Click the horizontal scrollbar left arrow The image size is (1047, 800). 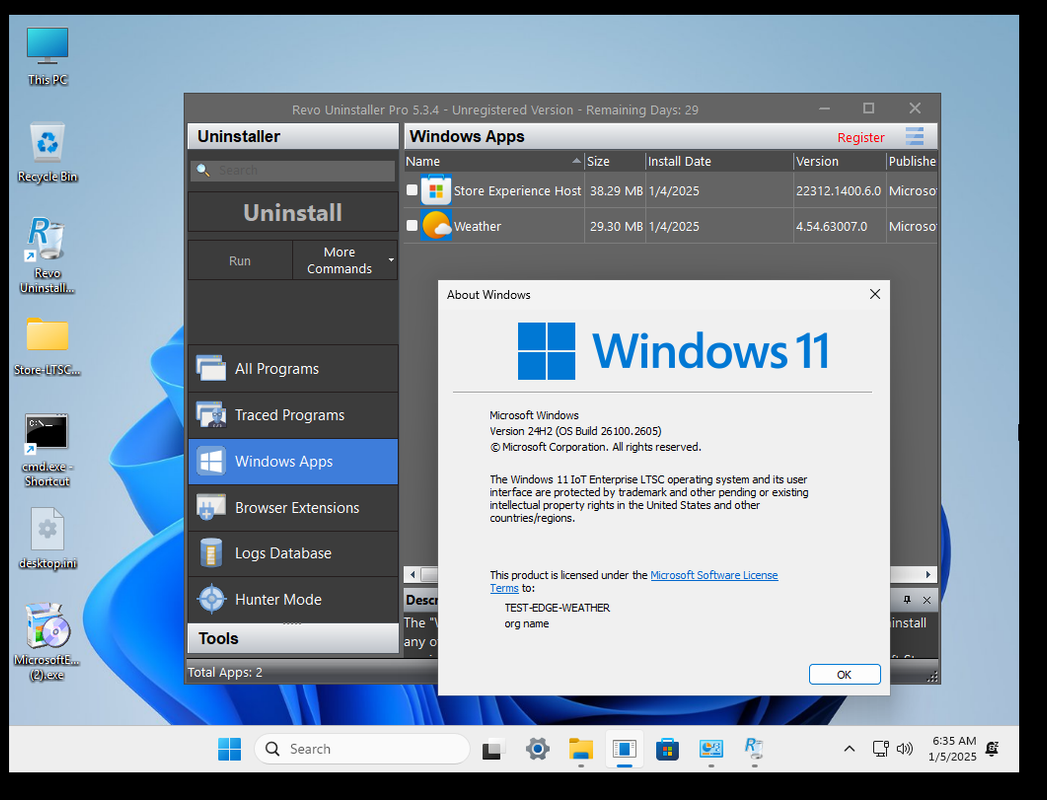(413, 574)
